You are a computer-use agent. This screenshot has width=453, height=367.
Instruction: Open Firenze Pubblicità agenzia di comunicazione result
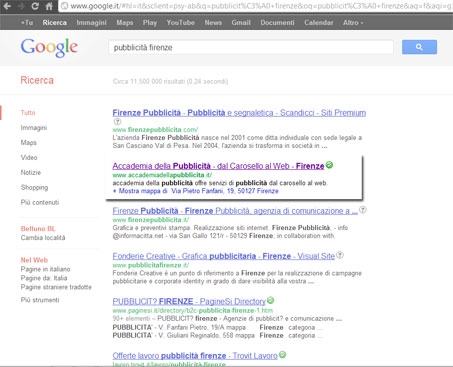tap(235, 211)
